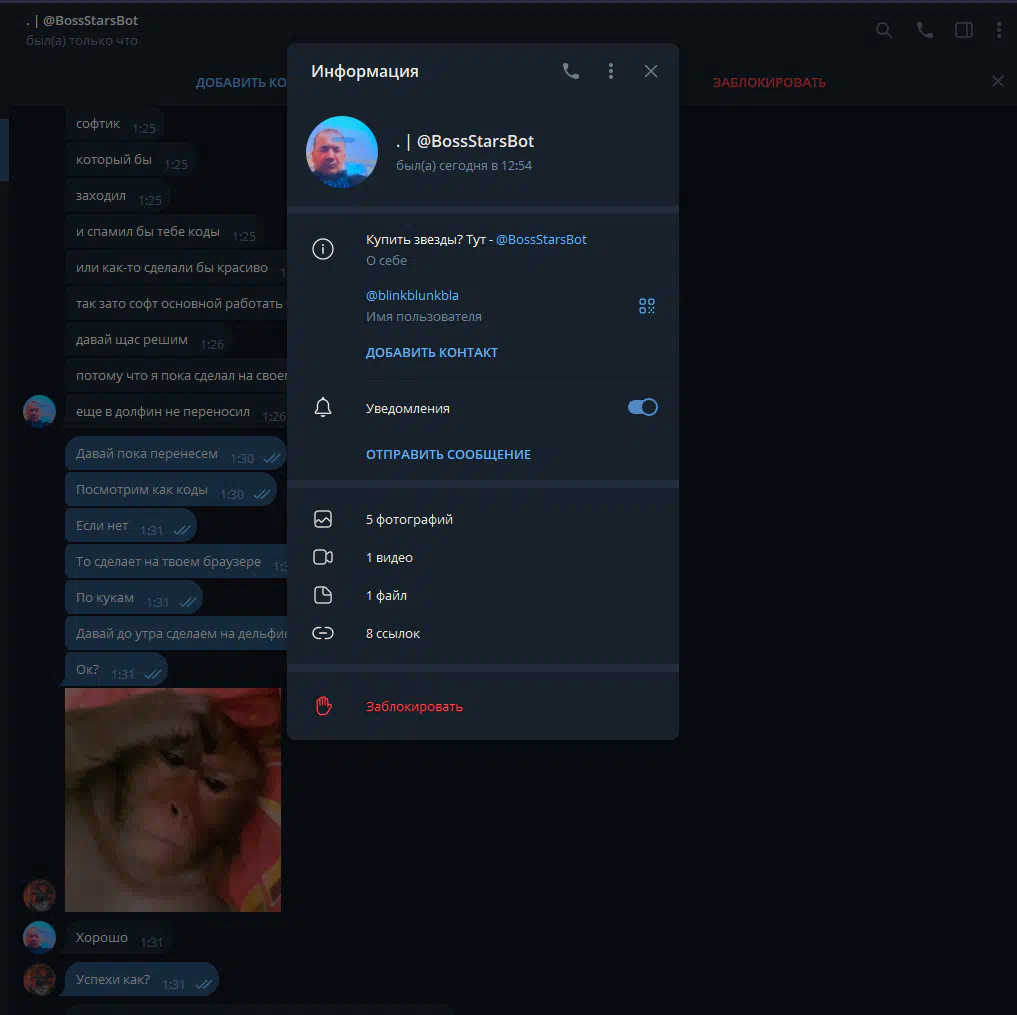Click the @blinkblunkbla username
The image size is (1017, 1015).
[x=412, y=295]
